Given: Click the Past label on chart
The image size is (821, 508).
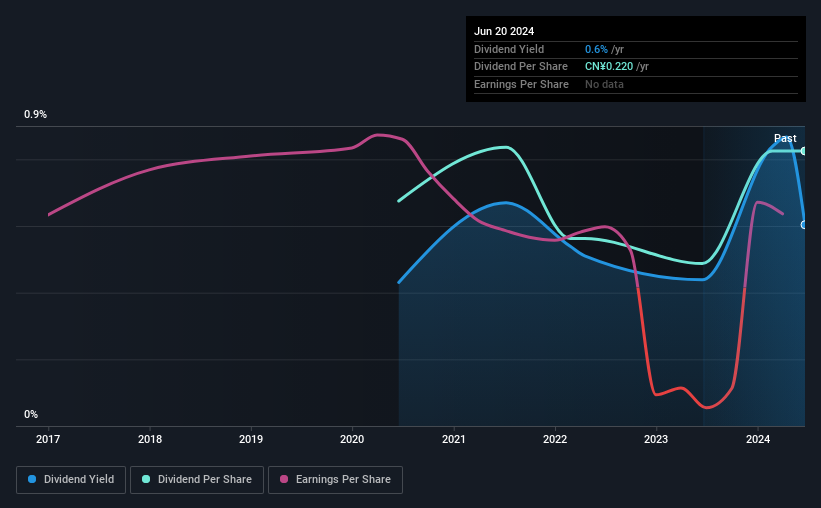Looking at the screenshot, I should coord(785,138).
